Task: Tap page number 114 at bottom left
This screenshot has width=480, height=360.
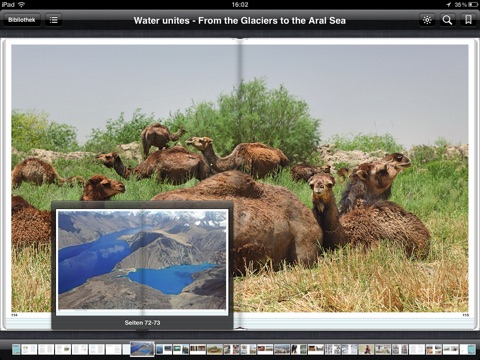Action: click(14, 315)
